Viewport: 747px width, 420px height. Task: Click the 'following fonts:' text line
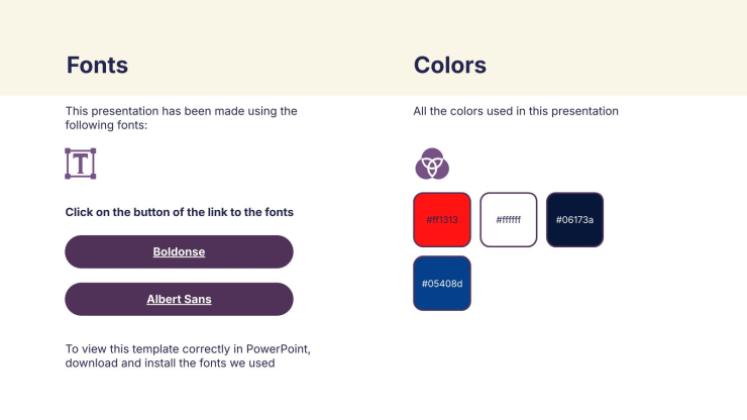(106, 125)
